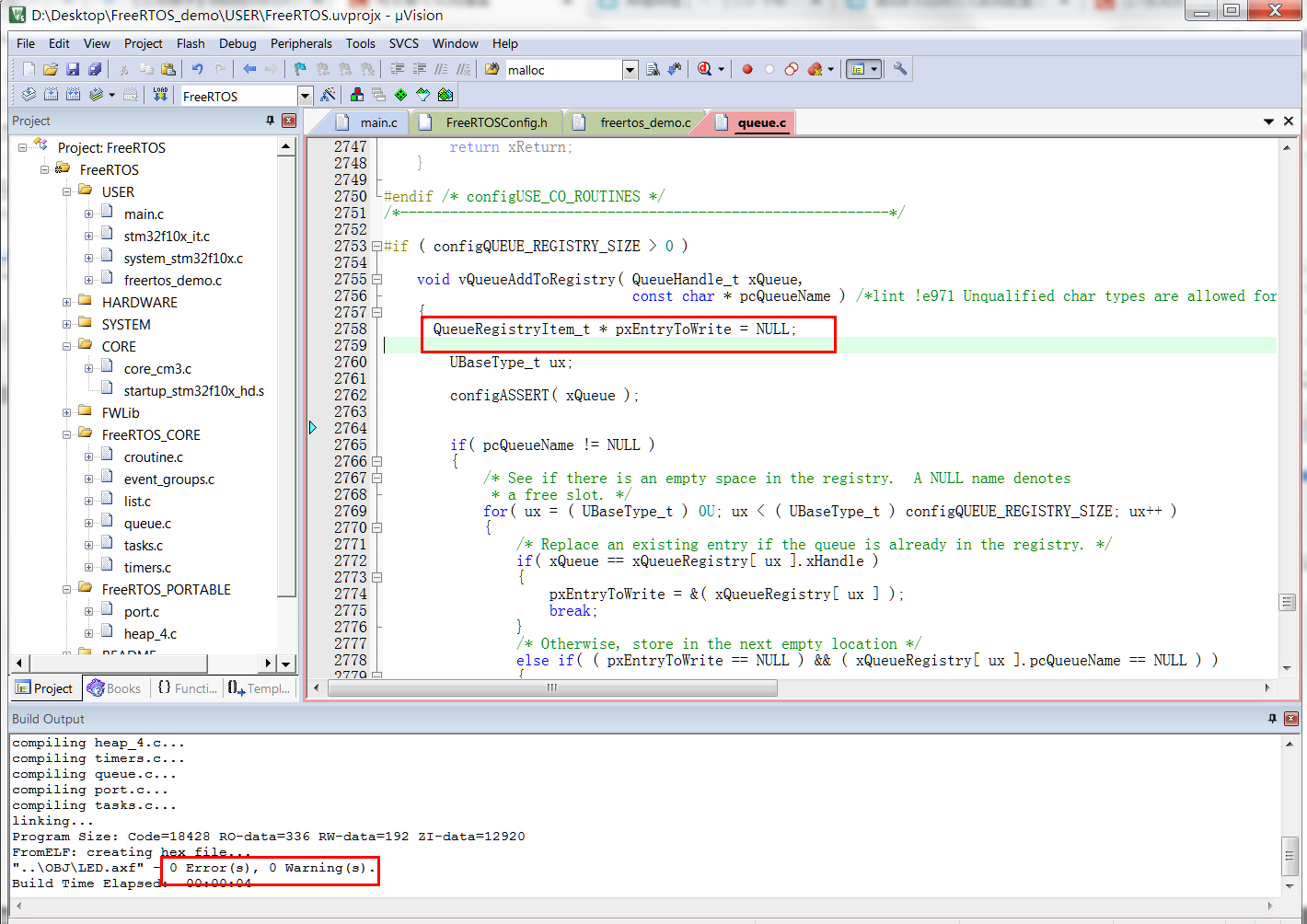Create a new file via toolbar
Viewport: 1307px width, 924px height.
pos(29,69)
